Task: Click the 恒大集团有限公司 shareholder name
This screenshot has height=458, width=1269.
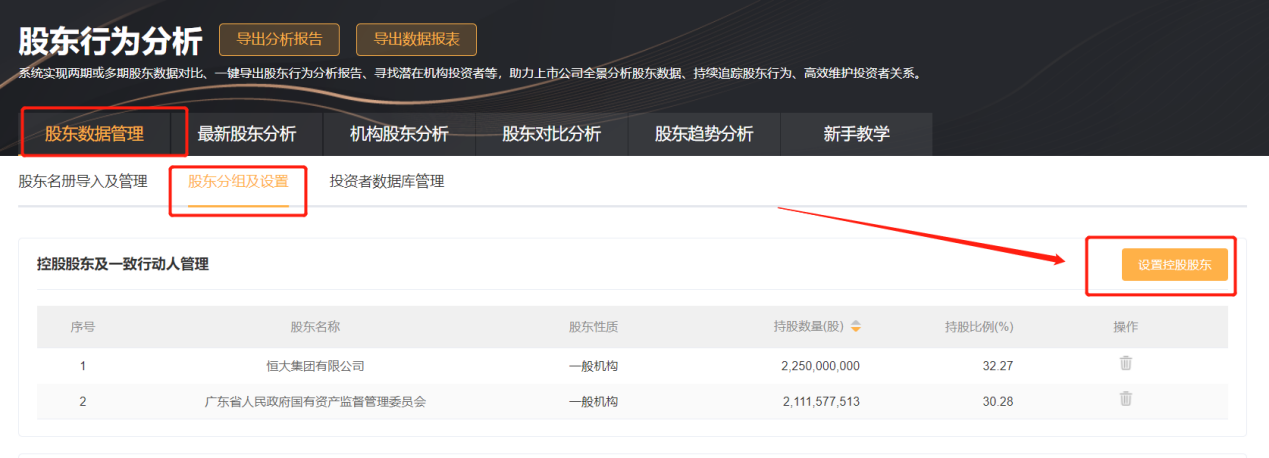Action: tap(315, 366)
